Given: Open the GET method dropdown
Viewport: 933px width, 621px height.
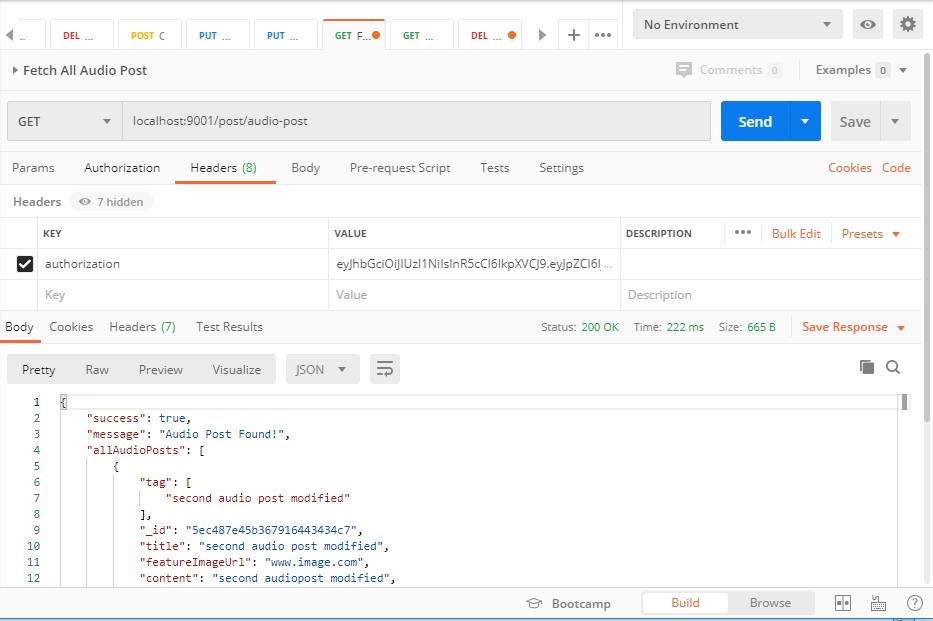Looking at the screenshot, I should 64,122.
